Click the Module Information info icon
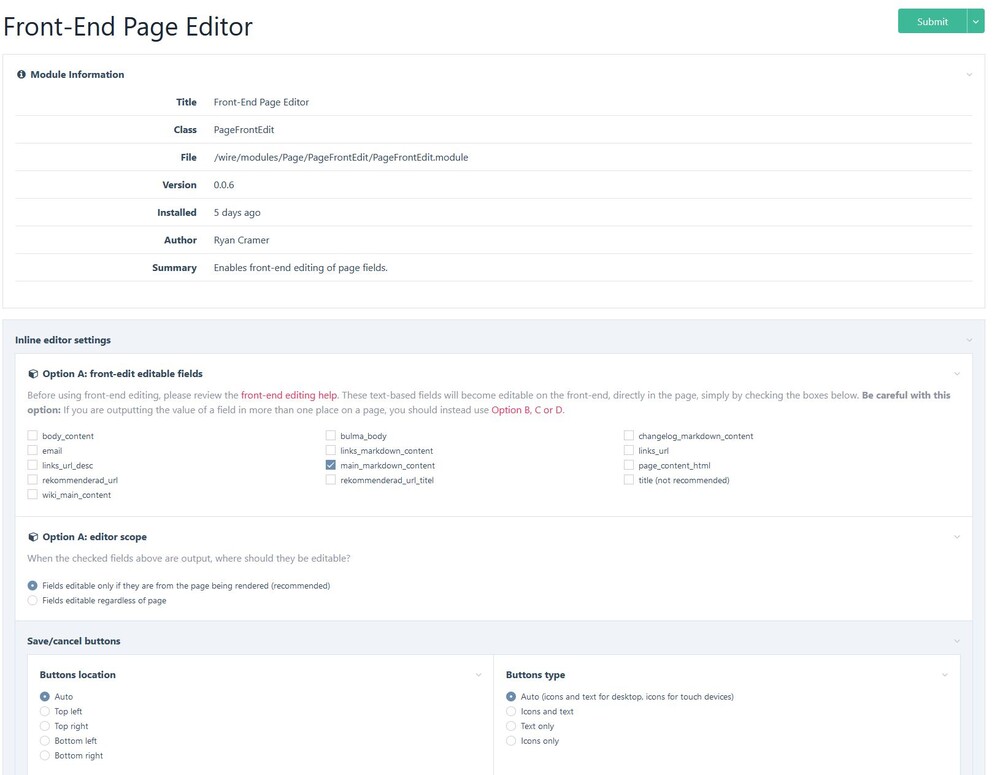Viewport: 1000px width, 775px height. (22, 75)
